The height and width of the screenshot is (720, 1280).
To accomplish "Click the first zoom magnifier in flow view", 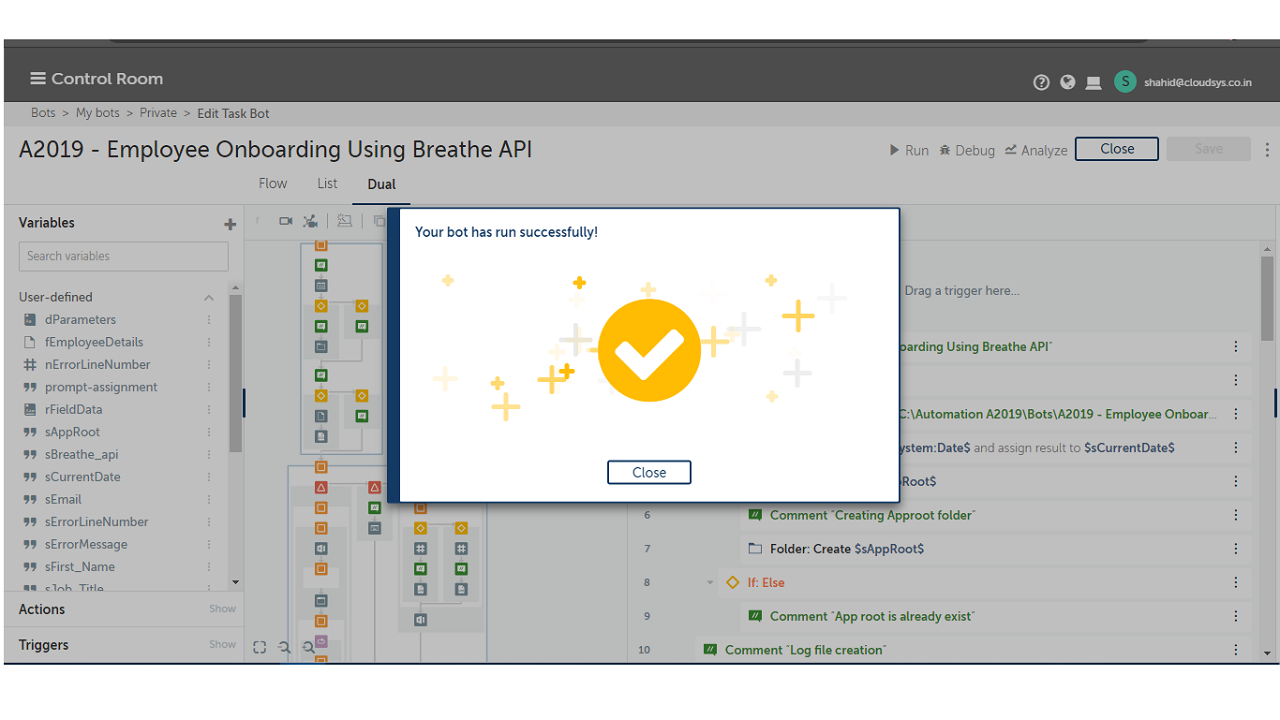I will pos(284,647).
